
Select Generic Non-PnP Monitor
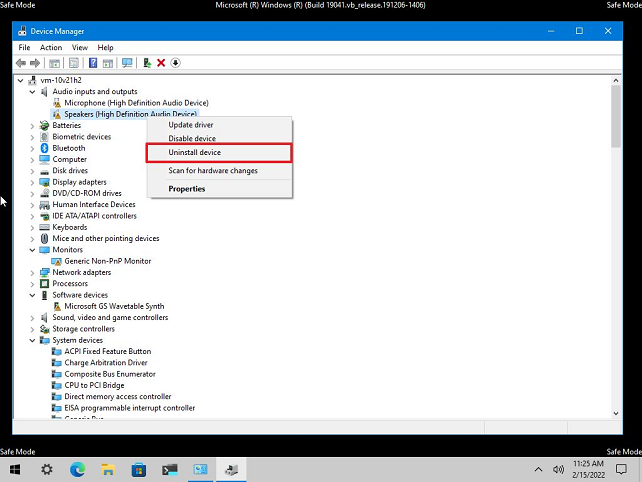(x=108, y=261)
